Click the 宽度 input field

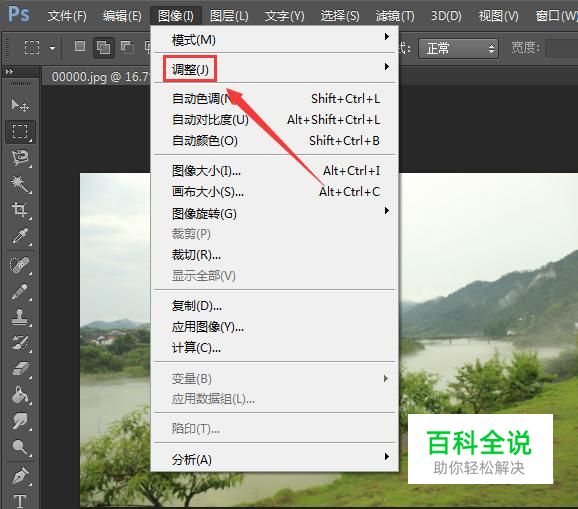tap(562, 49)
